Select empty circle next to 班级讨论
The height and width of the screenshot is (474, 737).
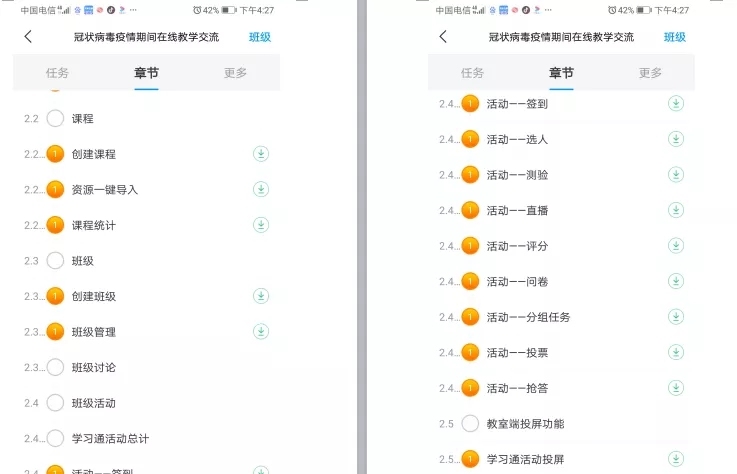(55, 367)
